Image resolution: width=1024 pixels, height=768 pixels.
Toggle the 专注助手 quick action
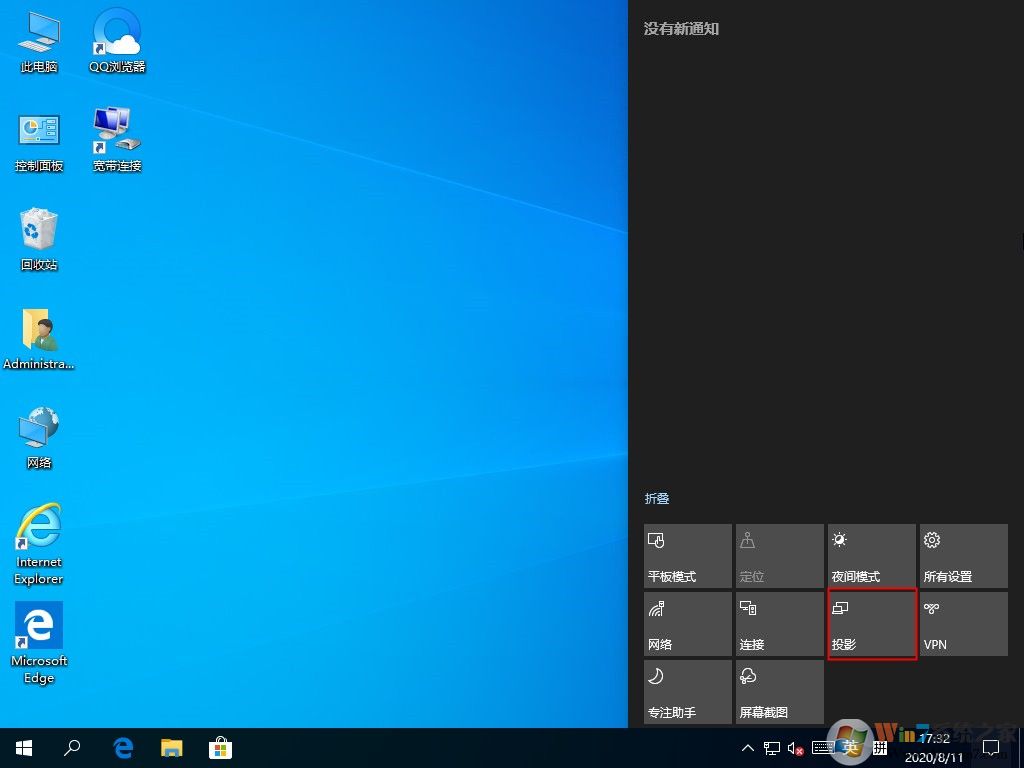coord(687,691)
